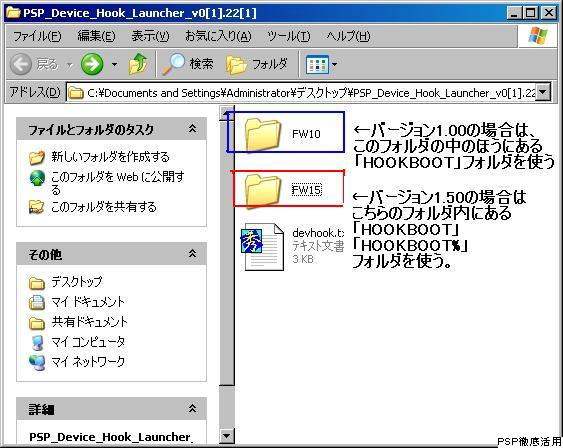
Task: Select the devhook text file icon
Action: pos(262,247)
